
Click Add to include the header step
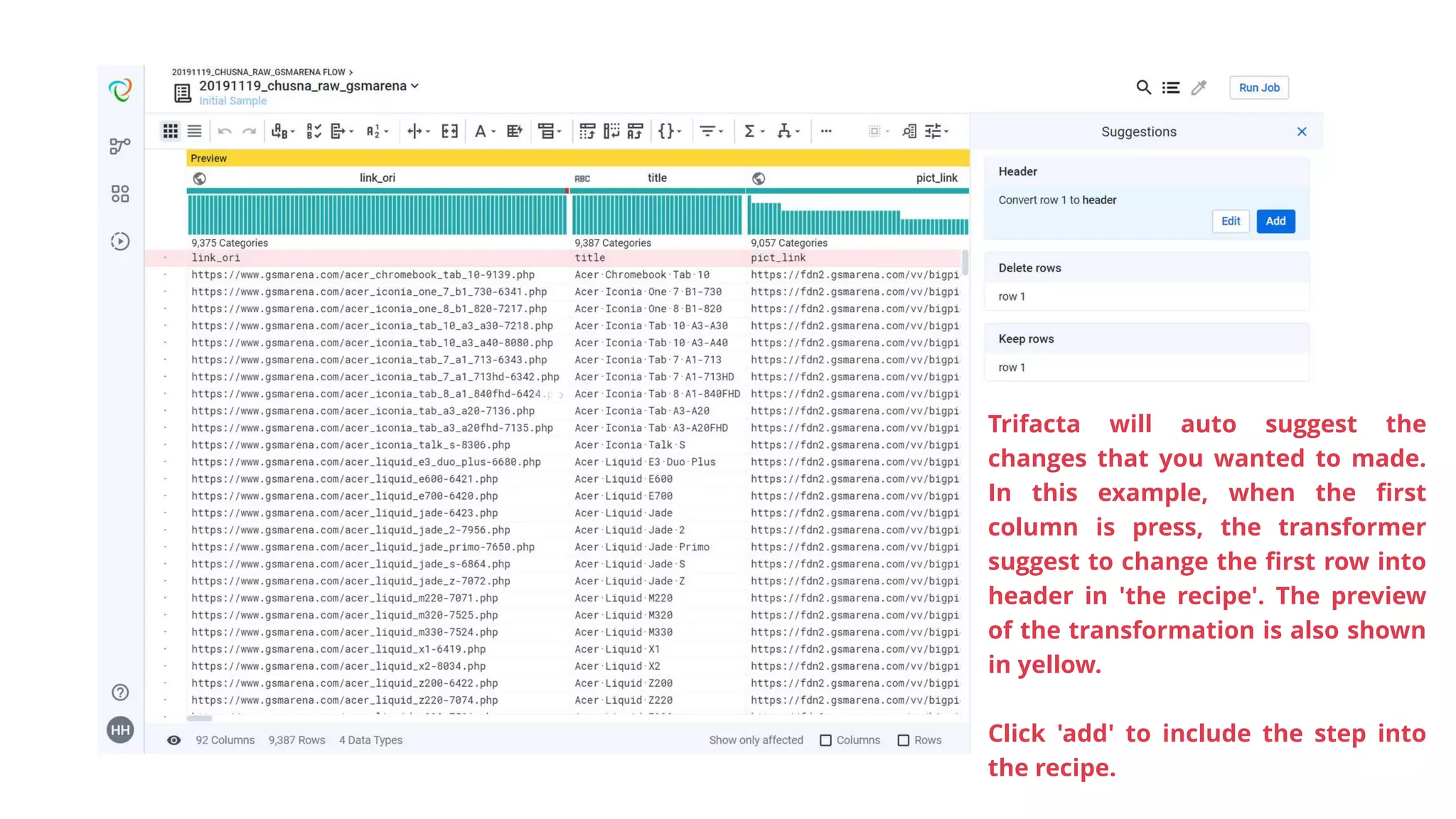coord(1275,221)
